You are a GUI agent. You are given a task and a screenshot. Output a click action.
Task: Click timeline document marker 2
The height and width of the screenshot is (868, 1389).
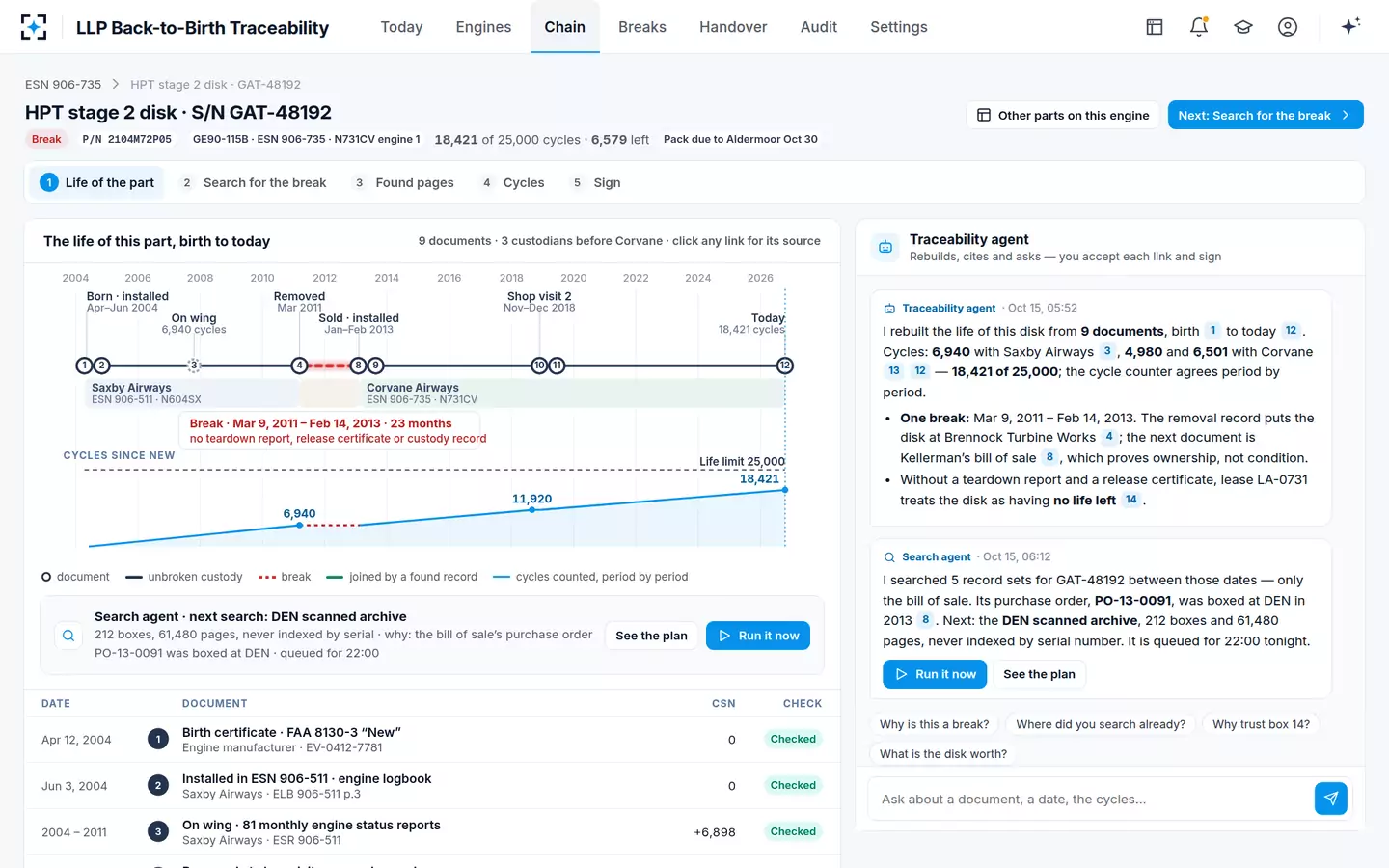coord(101,366)
